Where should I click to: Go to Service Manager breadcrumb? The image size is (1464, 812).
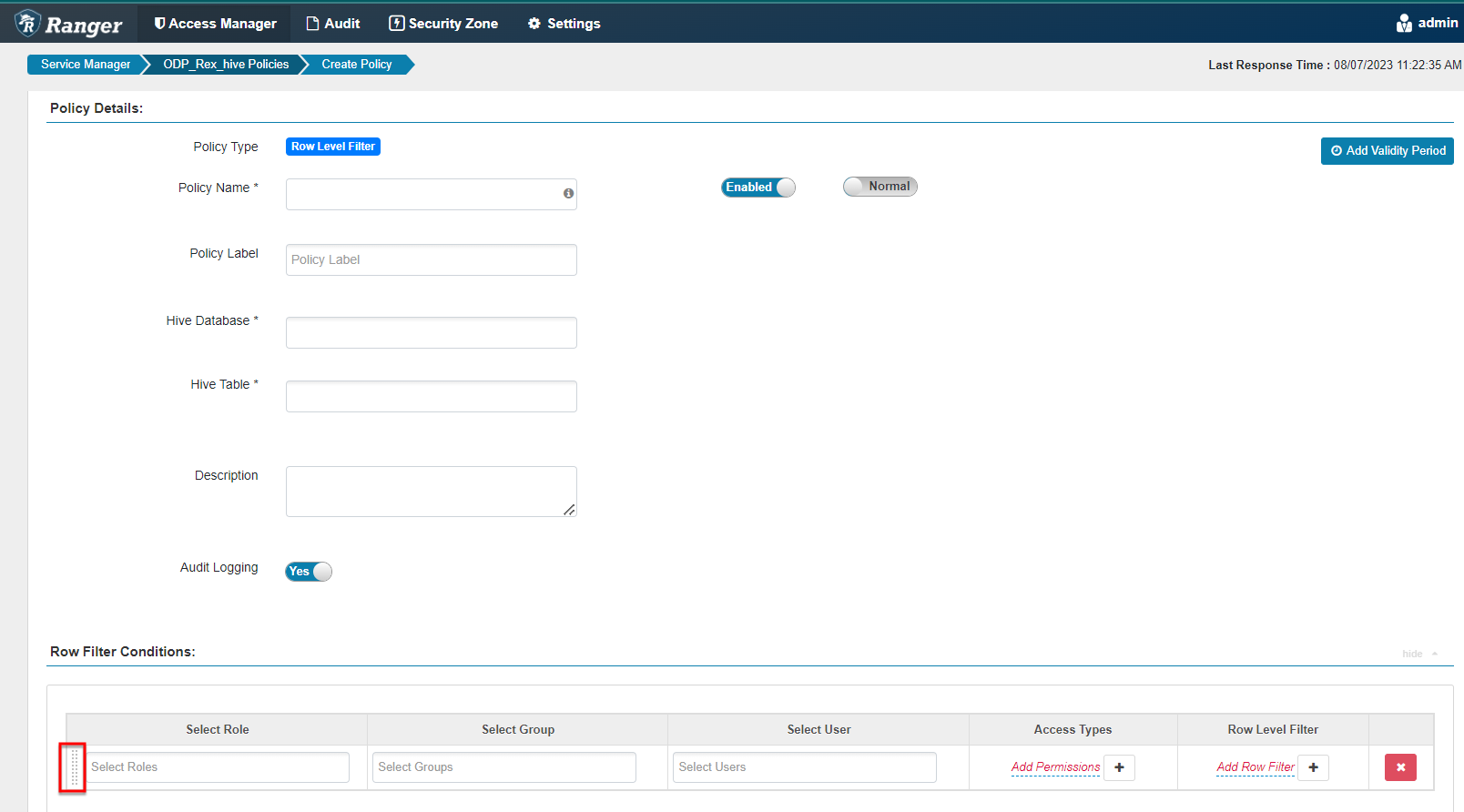pos(86,65)
